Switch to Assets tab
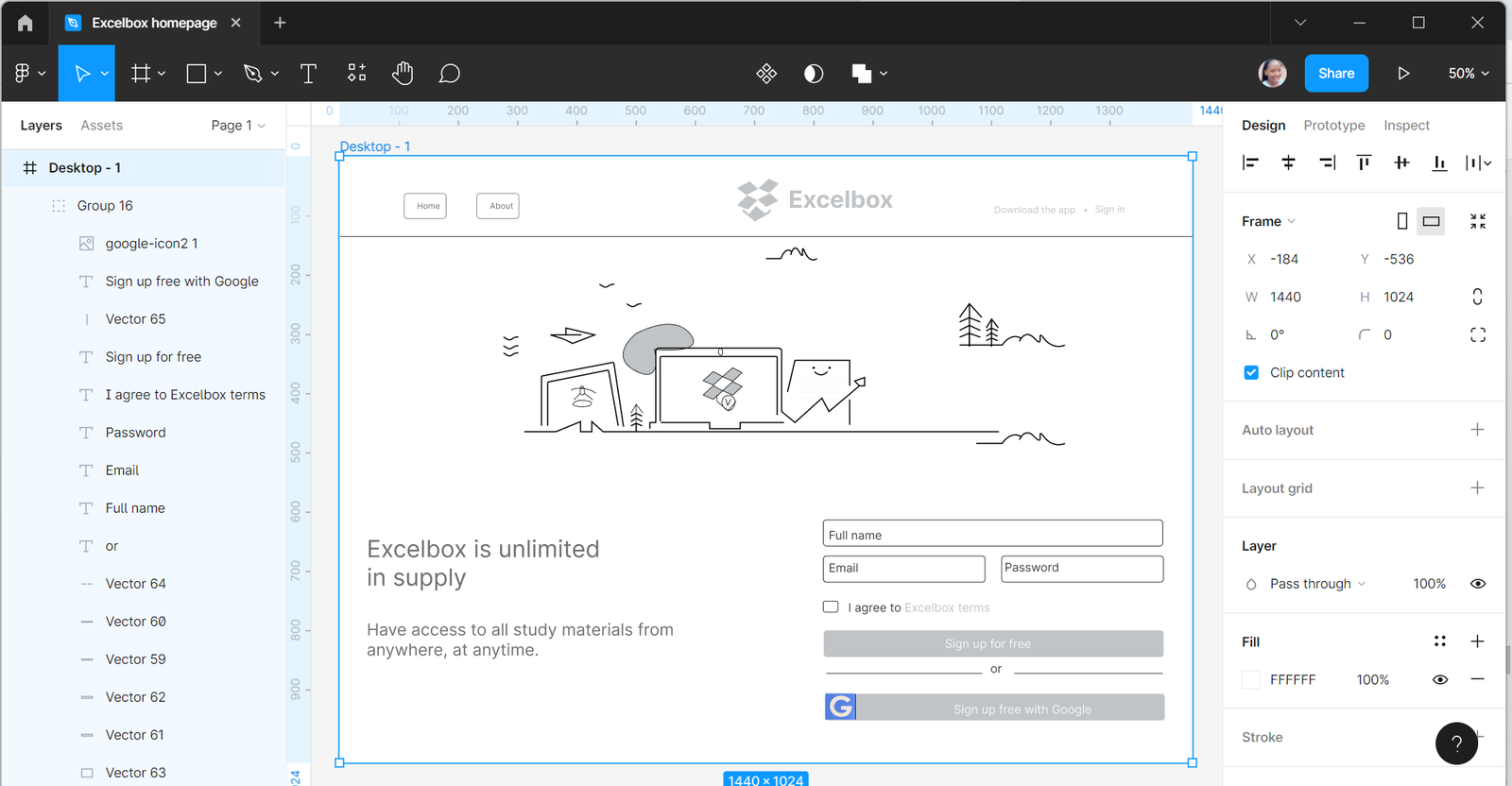Viewport: 1512px width, 786px height. point(101,125)
